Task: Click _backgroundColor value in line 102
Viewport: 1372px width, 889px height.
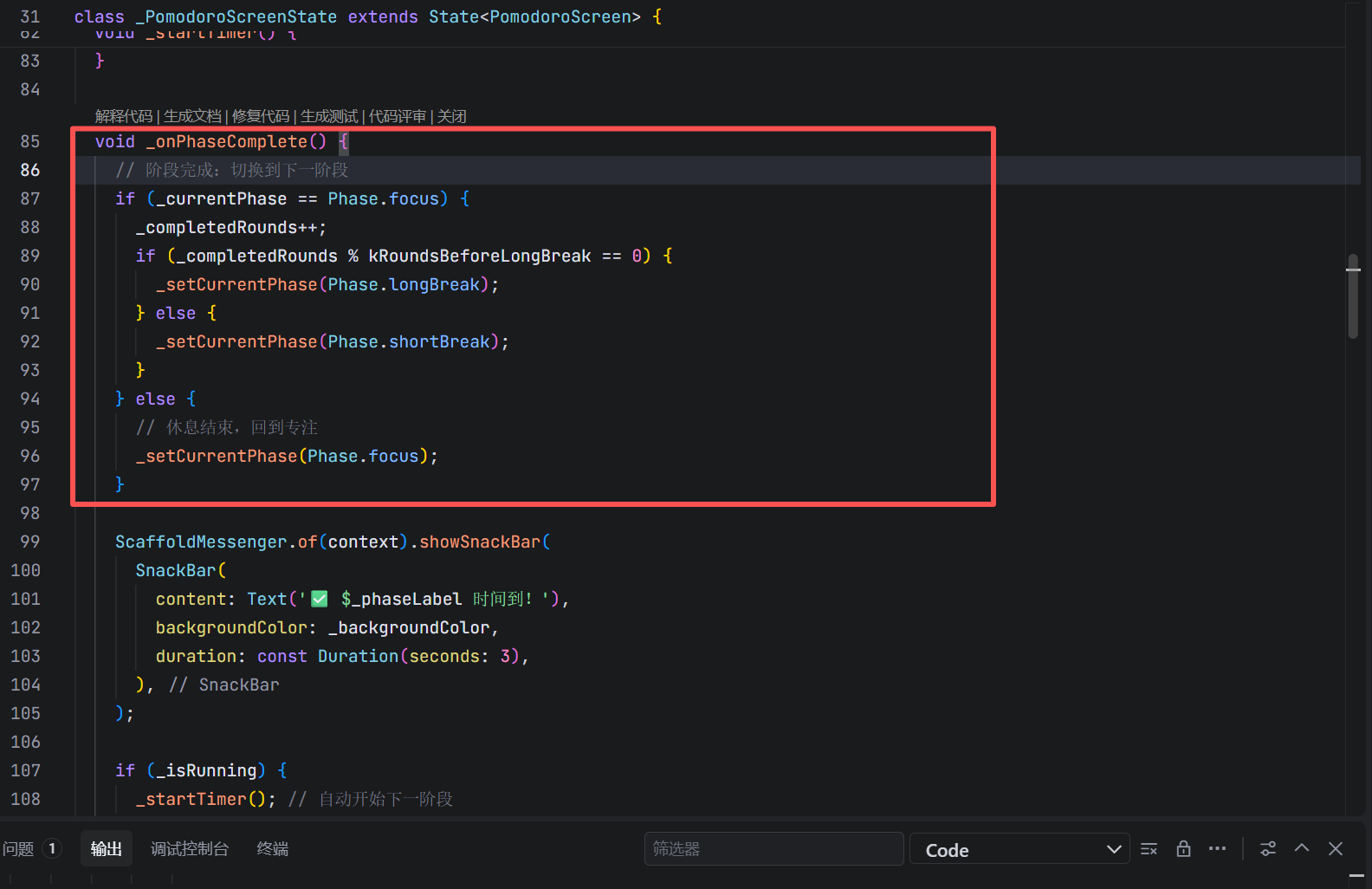Action: (409, 627)
